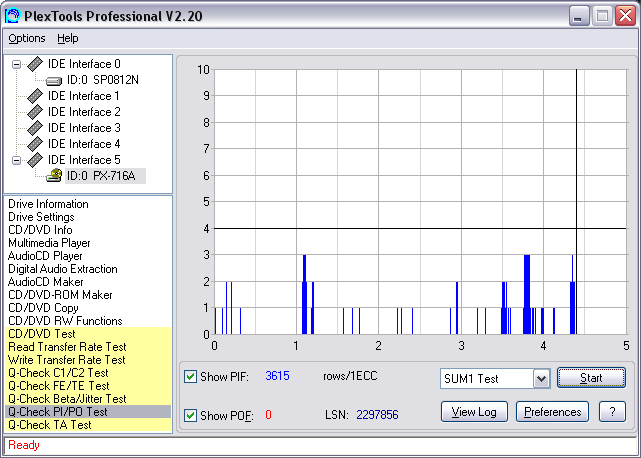The height and width of the screenshot is (458, 641).
Task: Open CD/DVD RW Functions entry
Action: [65, 321]
